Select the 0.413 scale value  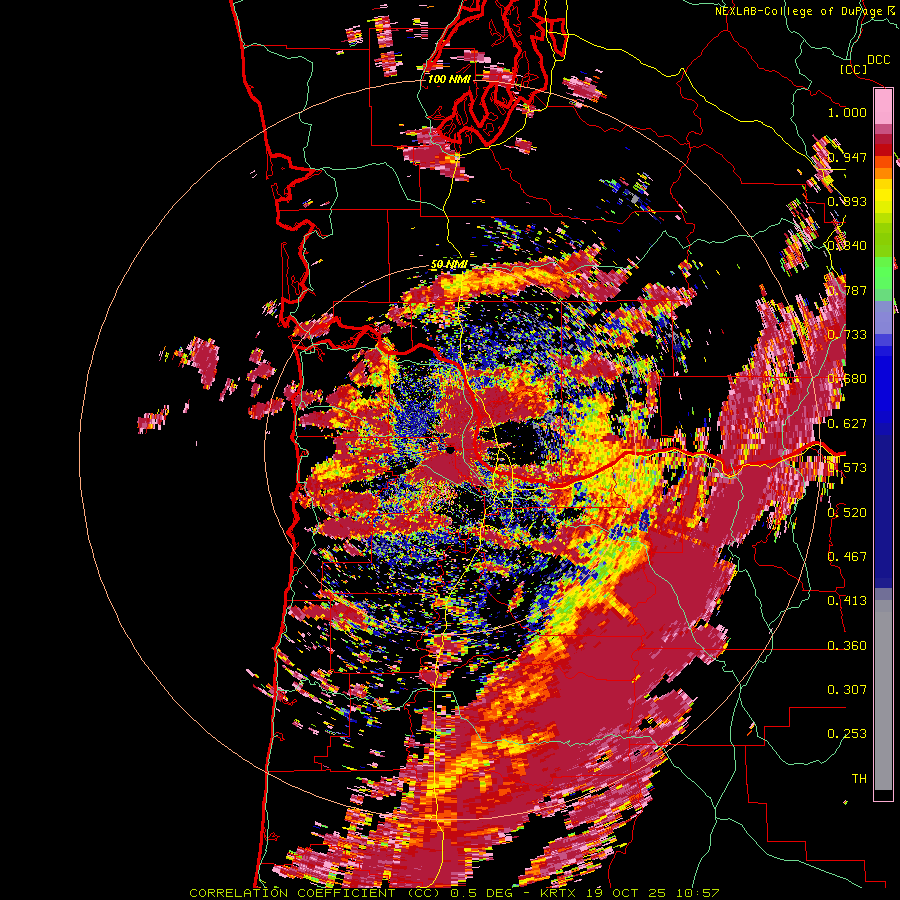coord(847,600)
